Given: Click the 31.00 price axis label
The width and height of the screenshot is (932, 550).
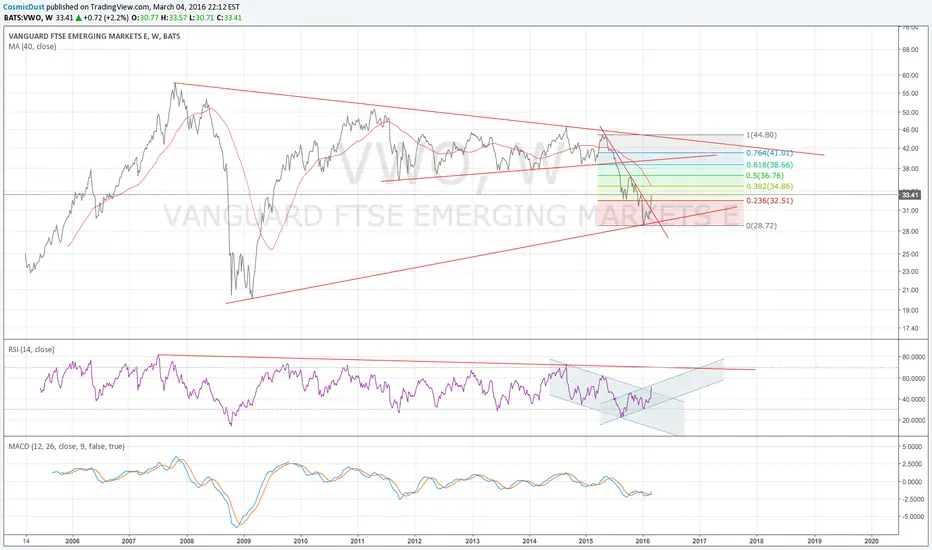Looking at the screenshot, I should [910, 210].
